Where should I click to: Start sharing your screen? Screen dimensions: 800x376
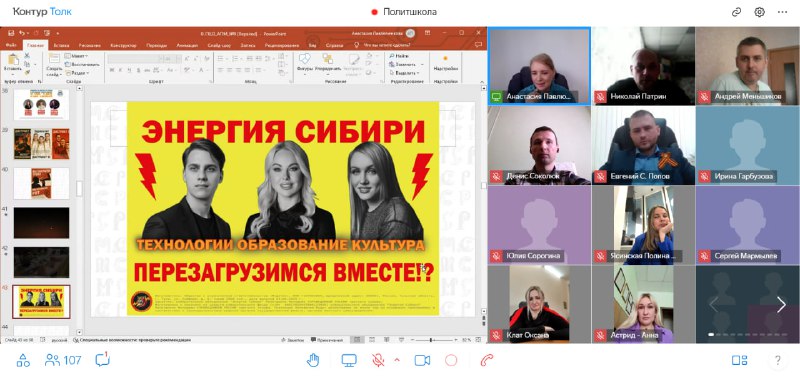pyautogui.click(x=349, y=361)
